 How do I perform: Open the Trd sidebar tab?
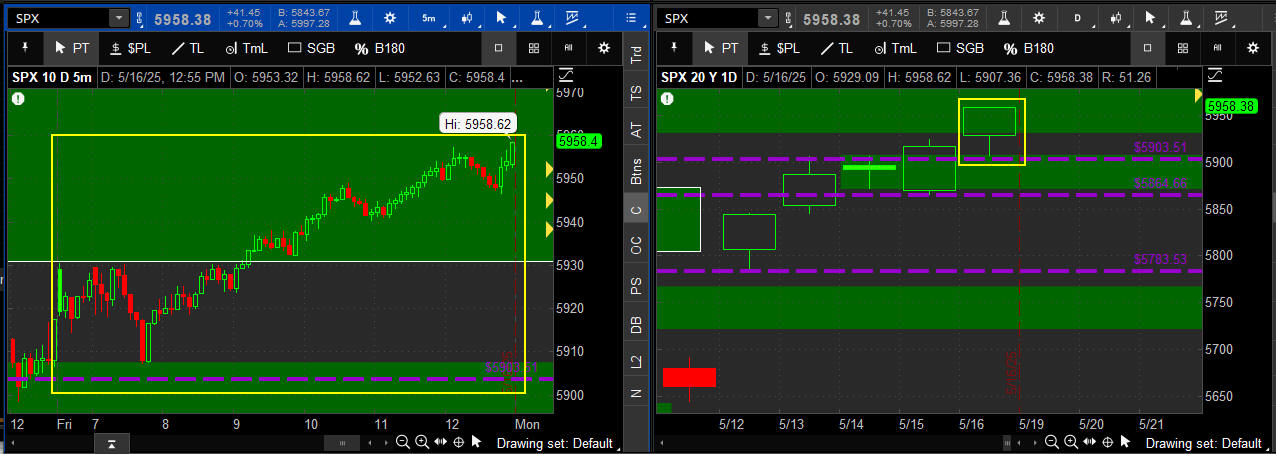(x=635, y=55)
